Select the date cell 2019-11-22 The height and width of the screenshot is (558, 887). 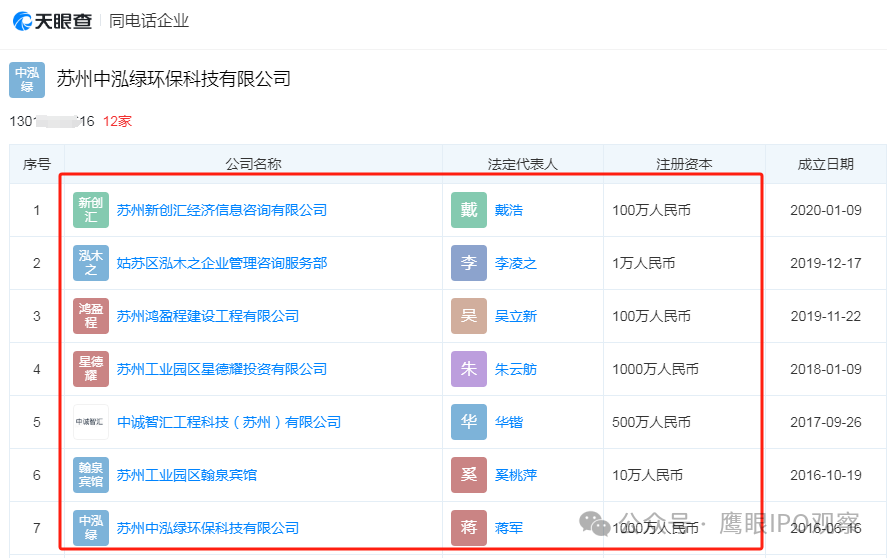point(826,316)
